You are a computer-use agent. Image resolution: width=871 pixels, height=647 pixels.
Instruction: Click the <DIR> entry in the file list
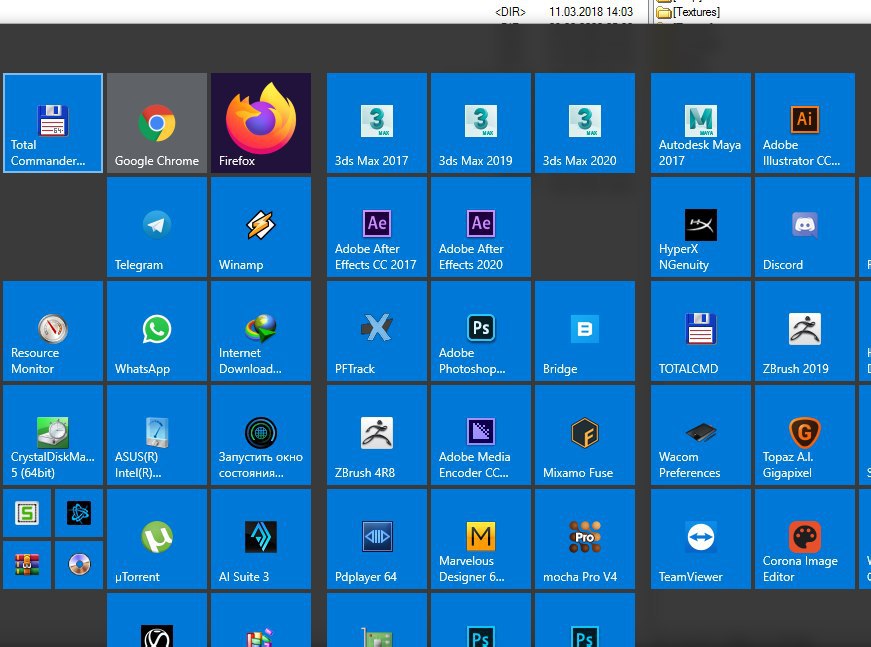click(x=510, y=12)
